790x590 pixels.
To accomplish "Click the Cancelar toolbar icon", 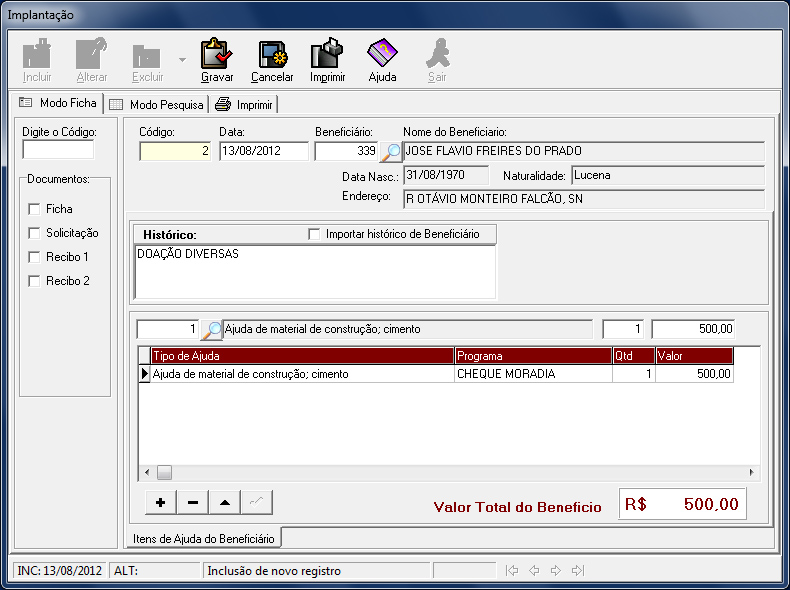I will (272, 59).
